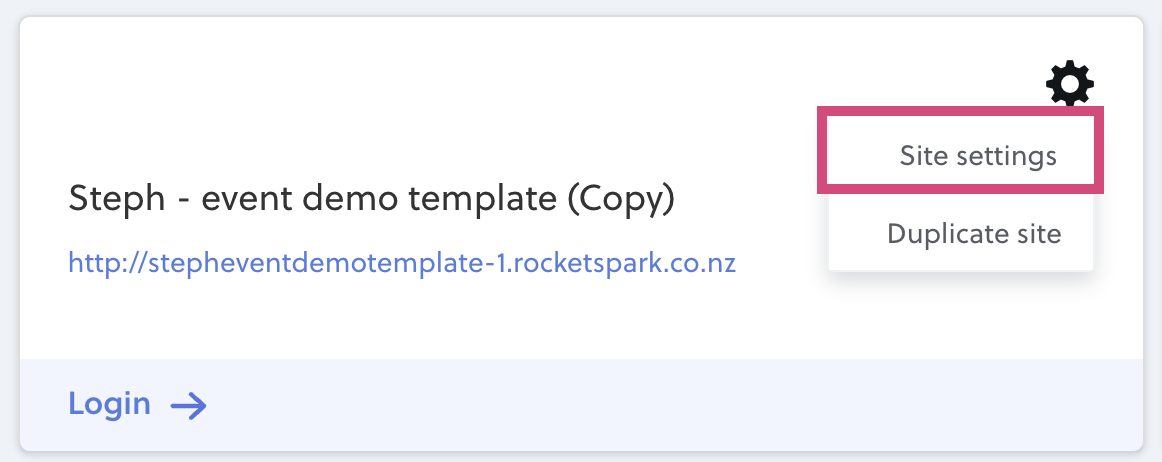Click the word Login in the footer

click(110, 405)
